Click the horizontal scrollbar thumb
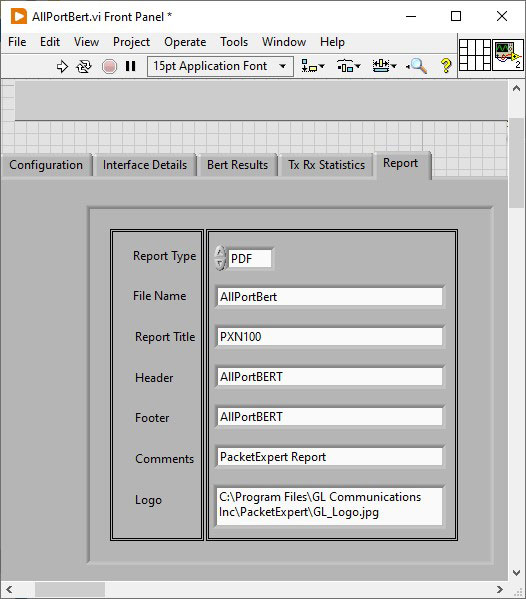The height and width of the screenshot is (599, 526). (x=70, y=589)
